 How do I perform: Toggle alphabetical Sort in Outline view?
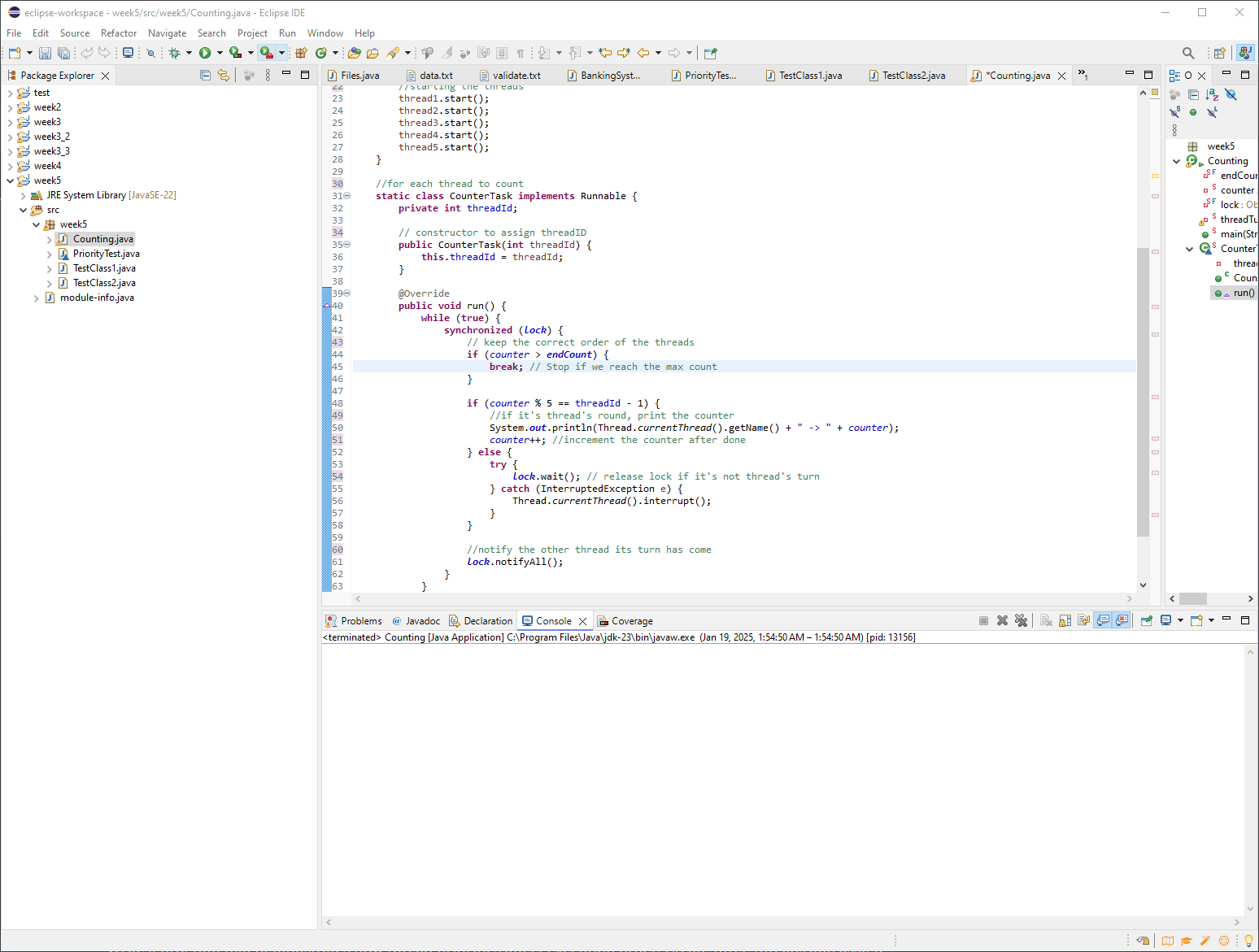click(x=1212, y=94)
